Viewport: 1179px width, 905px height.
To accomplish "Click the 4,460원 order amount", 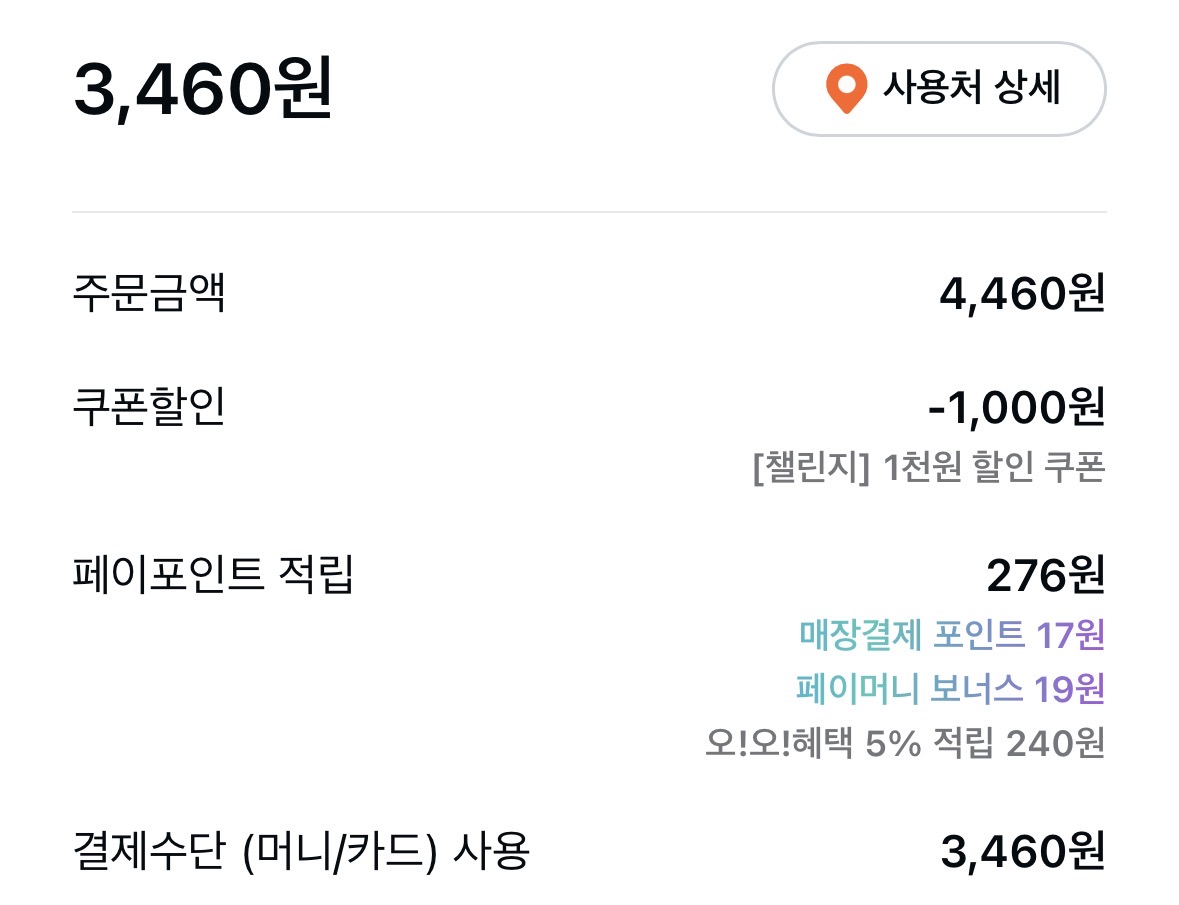I will [1022, 294].
